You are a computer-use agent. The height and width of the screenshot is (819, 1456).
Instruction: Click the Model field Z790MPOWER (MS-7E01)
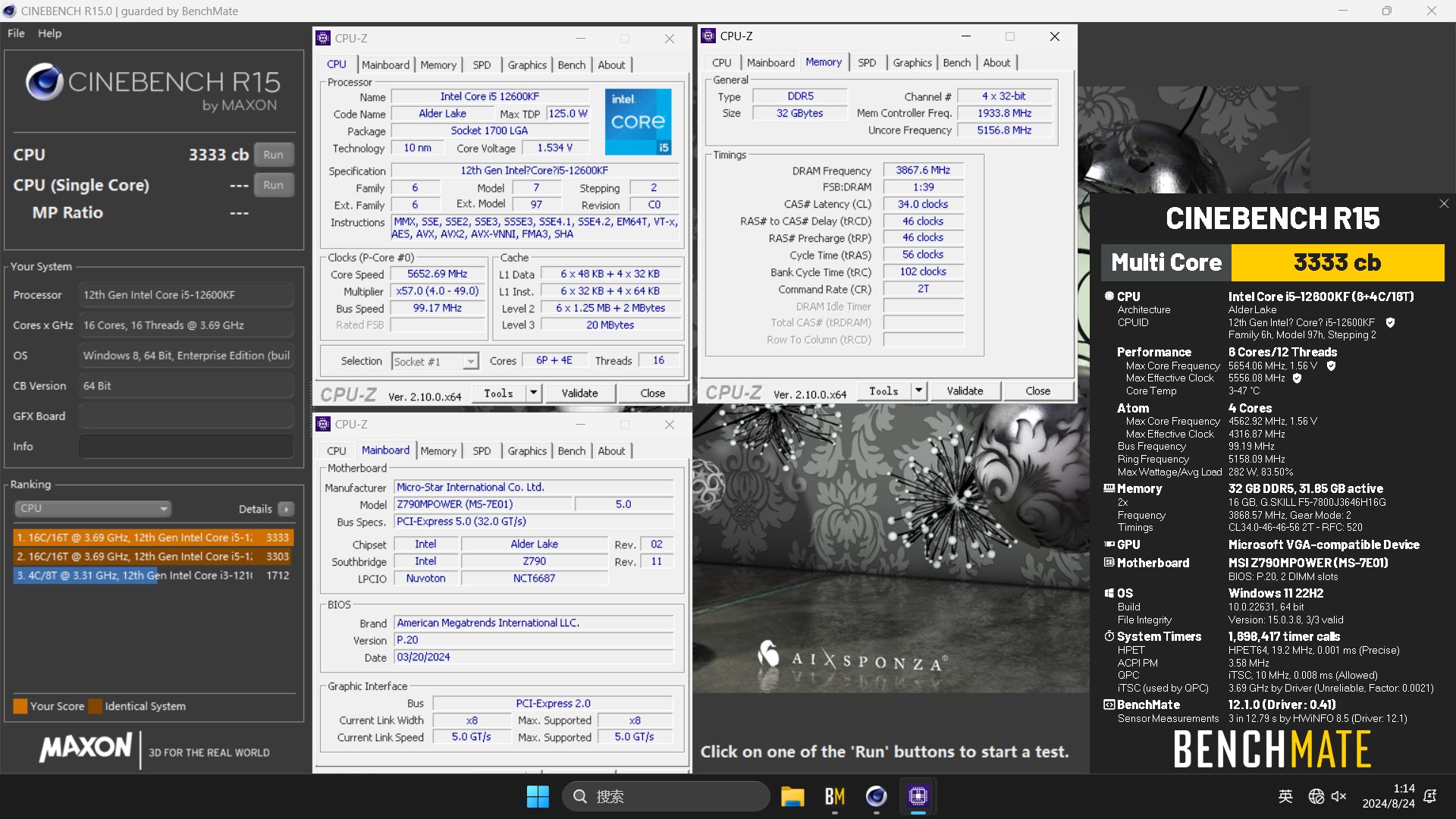(482, 504)
